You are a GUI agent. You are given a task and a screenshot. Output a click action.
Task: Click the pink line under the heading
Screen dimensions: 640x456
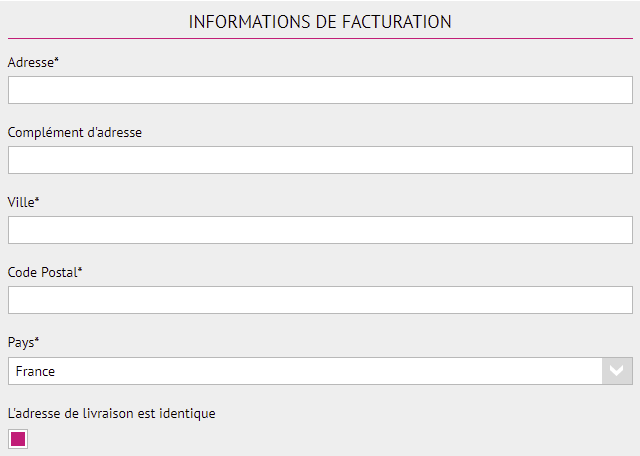pyautogui.click(x=320, y=39)
